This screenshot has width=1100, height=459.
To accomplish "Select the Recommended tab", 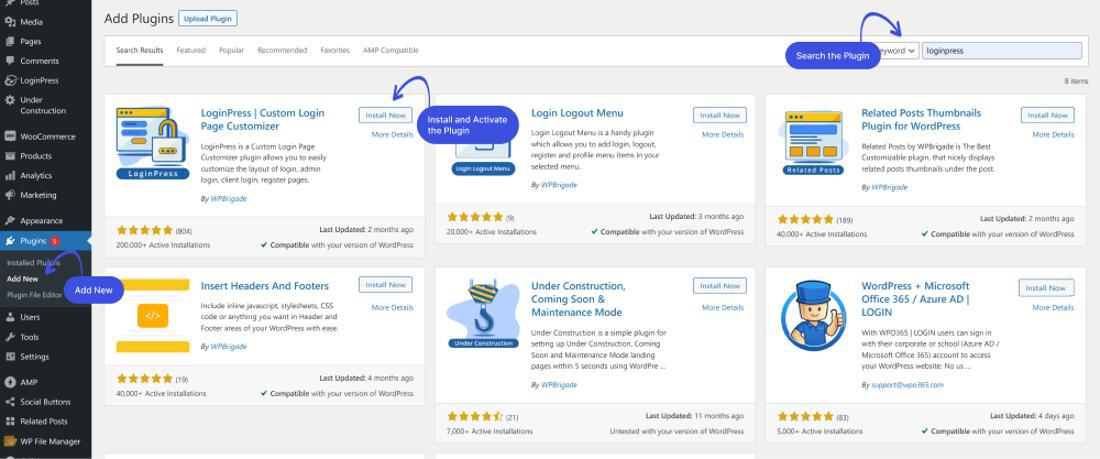I will coord(282,51).
